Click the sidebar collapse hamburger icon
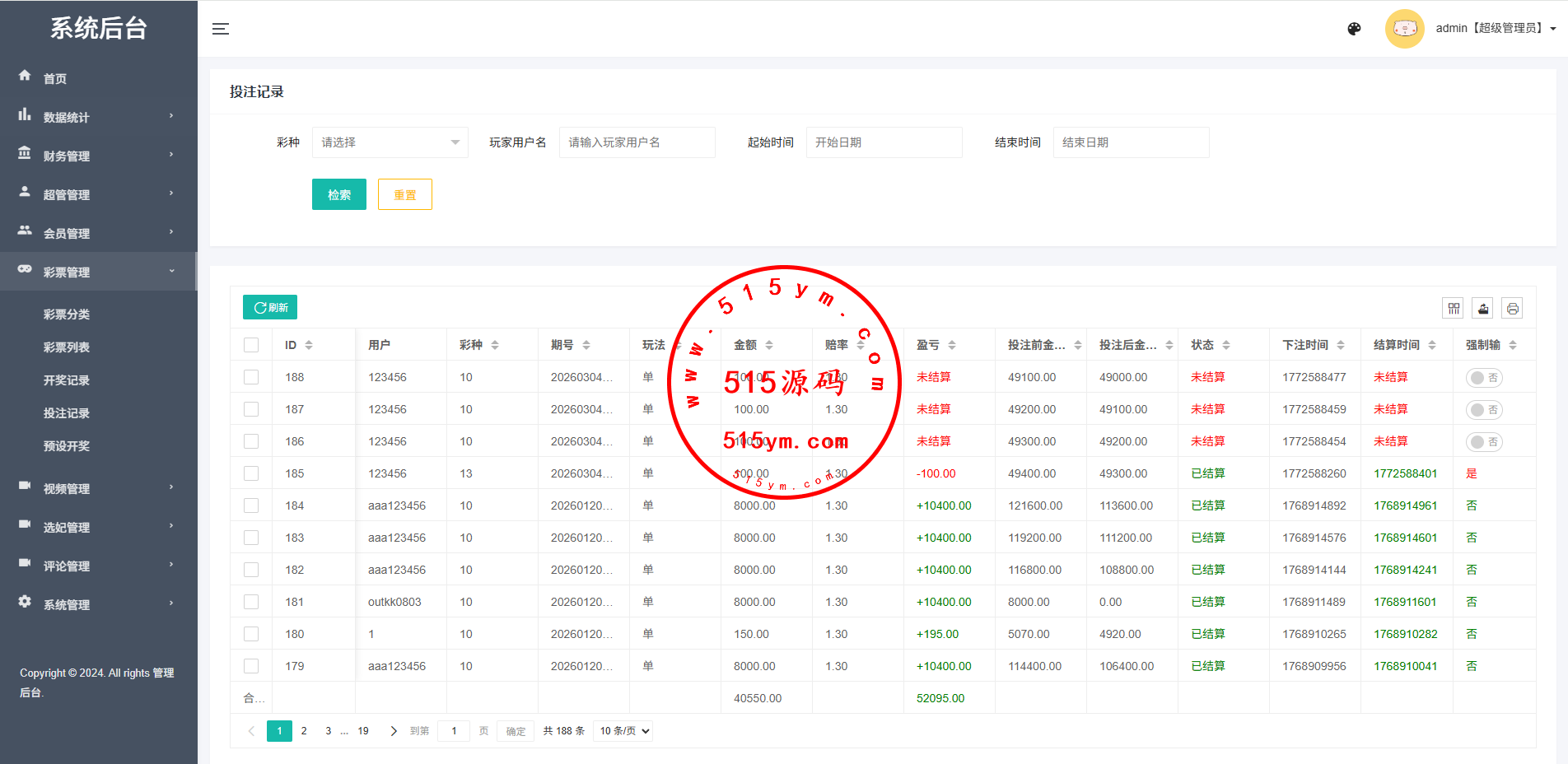This screenshot has height=764, width=1568. pos(221,29)
